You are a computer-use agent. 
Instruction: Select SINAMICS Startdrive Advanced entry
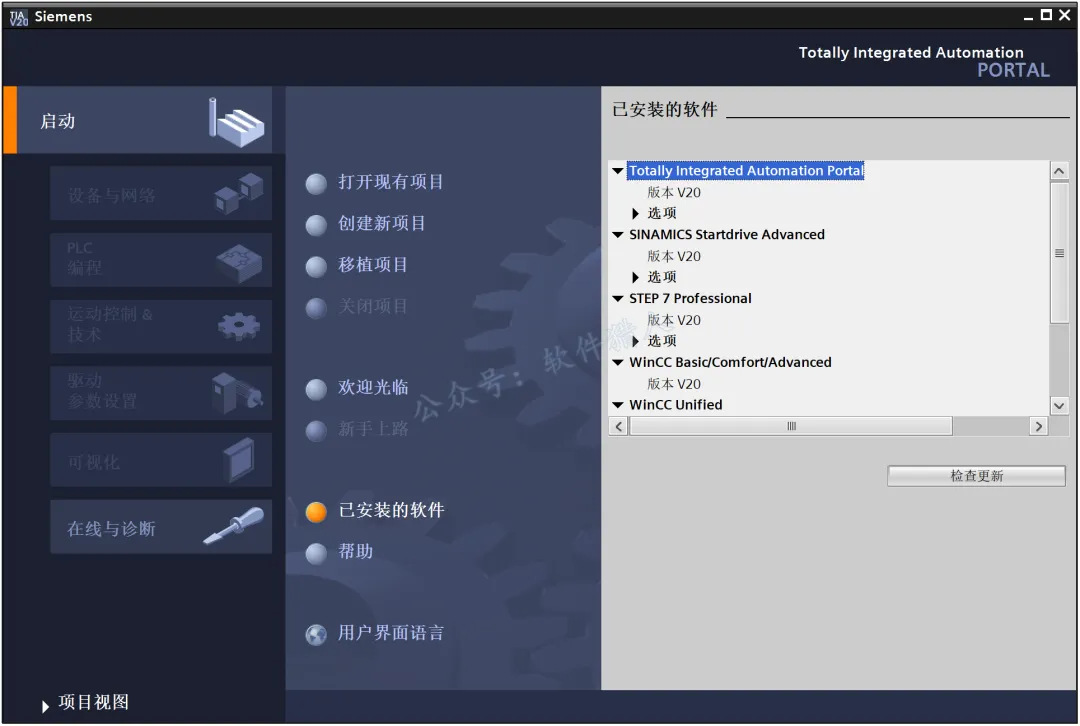pos(727,235)
